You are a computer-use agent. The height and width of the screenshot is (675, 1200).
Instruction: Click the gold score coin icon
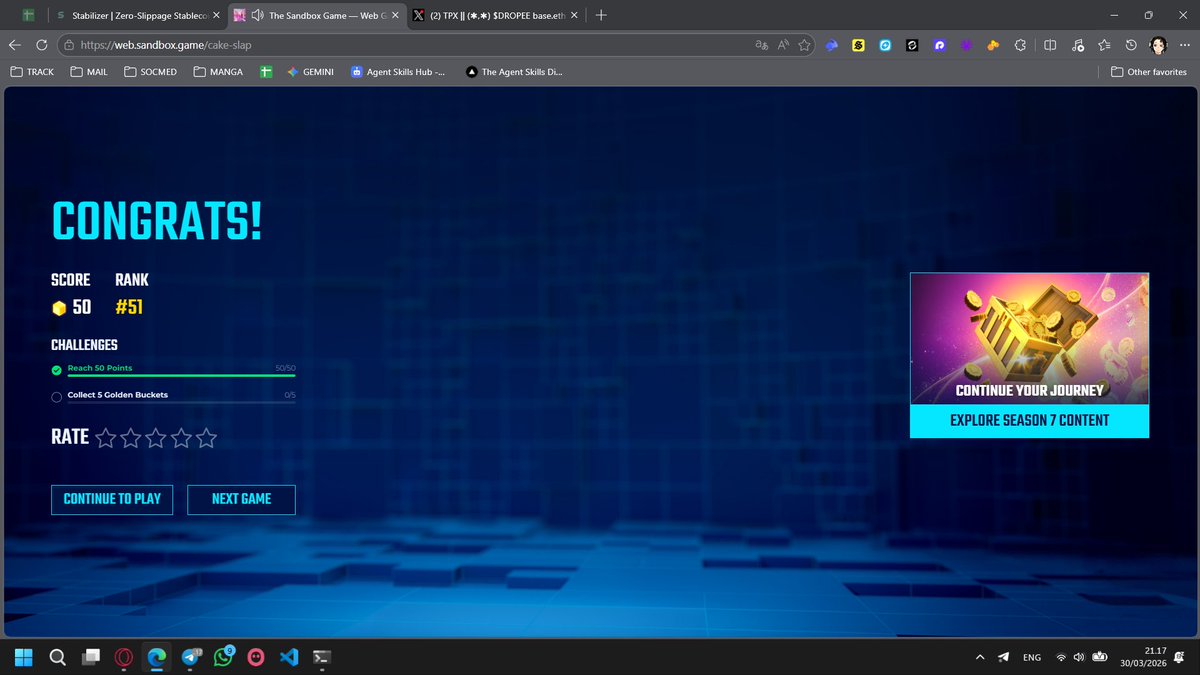pyautogui.click(x=59, y=308)
